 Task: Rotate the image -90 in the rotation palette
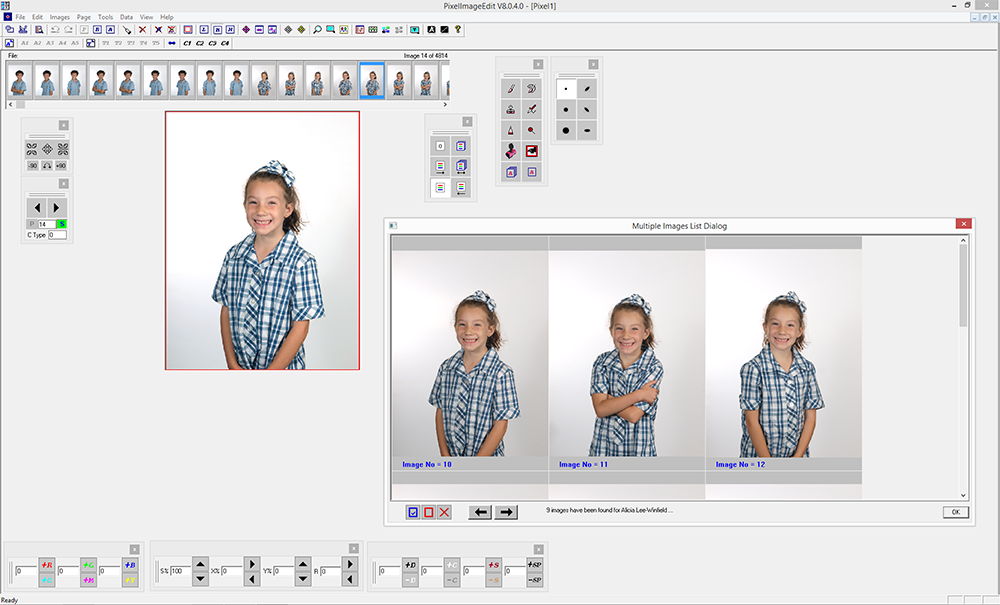[32, 165]
